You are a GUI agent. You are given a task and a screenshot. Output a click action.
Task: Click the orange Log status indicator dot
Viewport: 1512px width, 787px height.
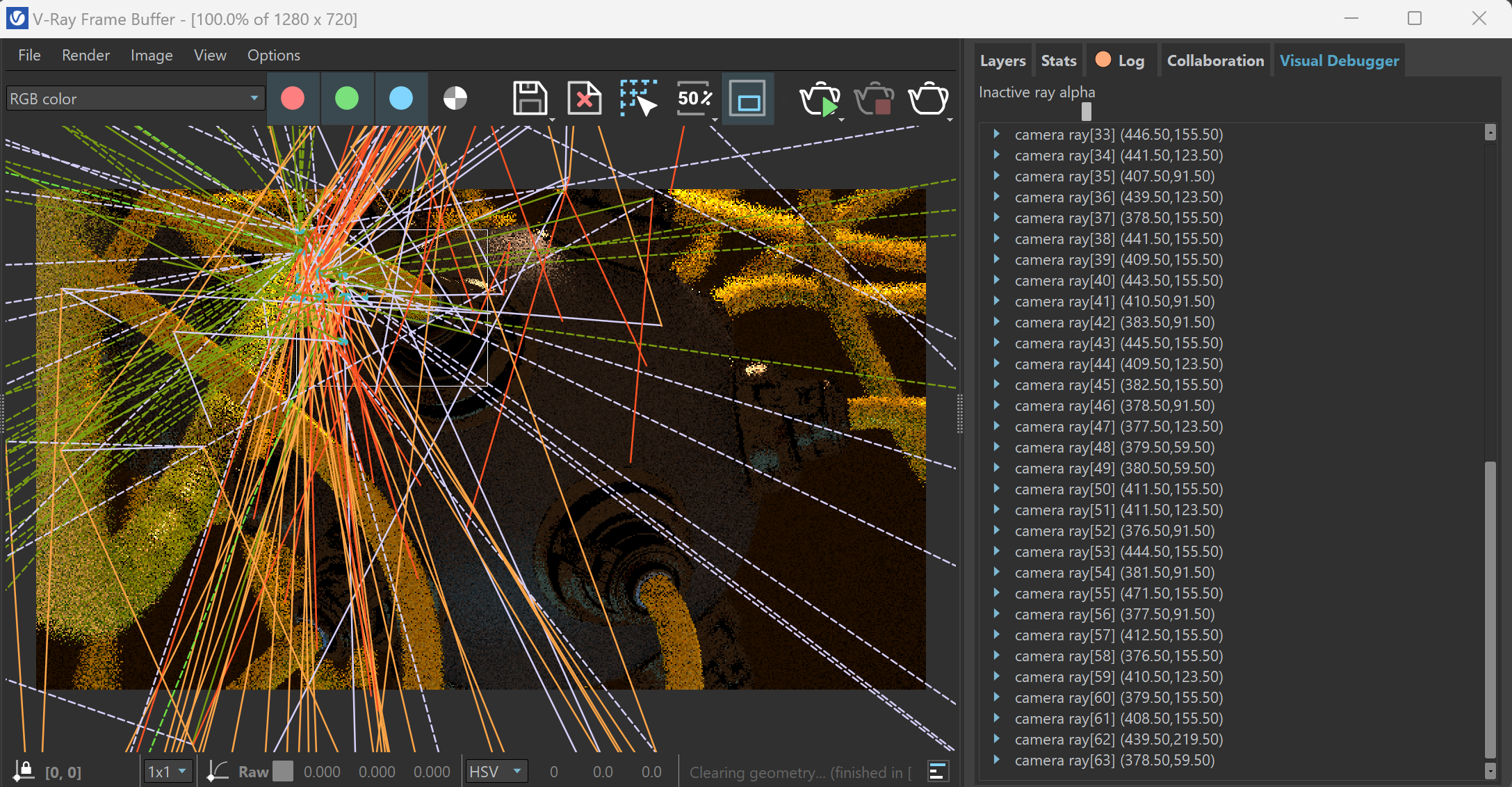1103,60
